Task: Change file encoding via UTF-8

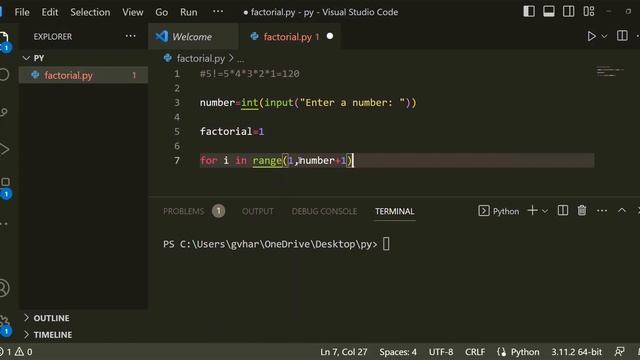Action: click(441, 352)
